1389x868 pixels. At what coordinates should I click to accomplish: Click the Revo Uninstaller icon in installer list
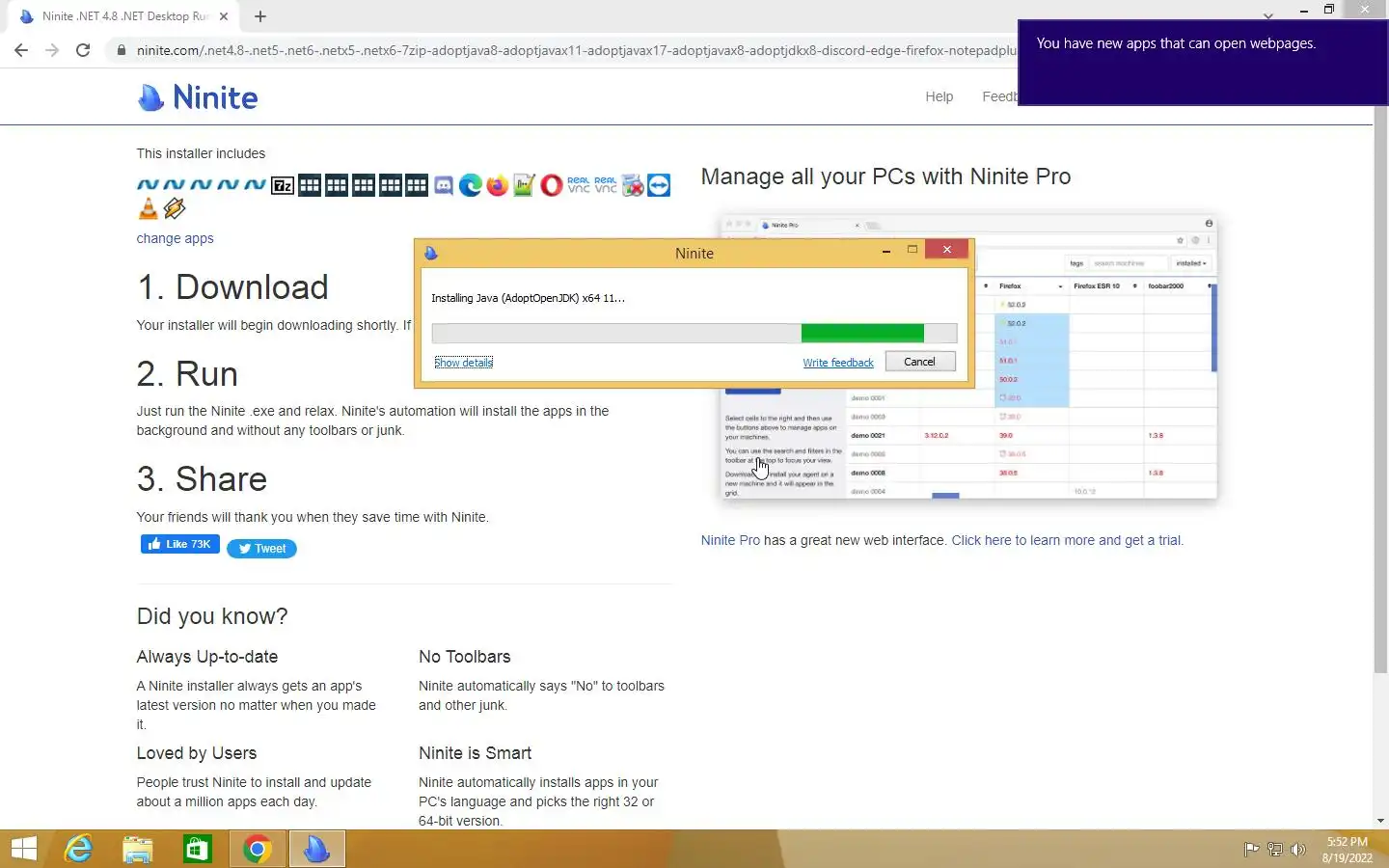click(633, 185)
